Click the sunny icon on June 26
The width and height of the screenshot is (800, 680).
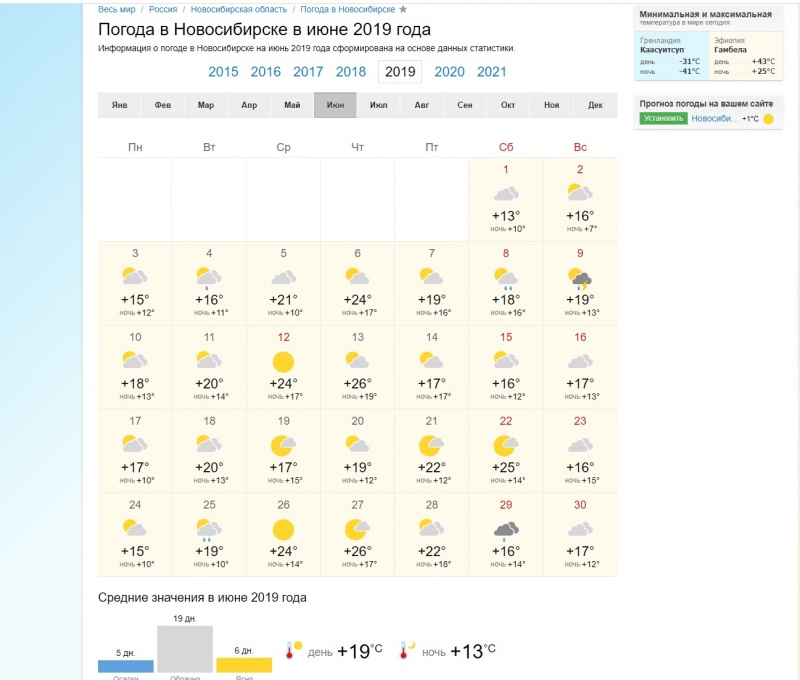283,529
